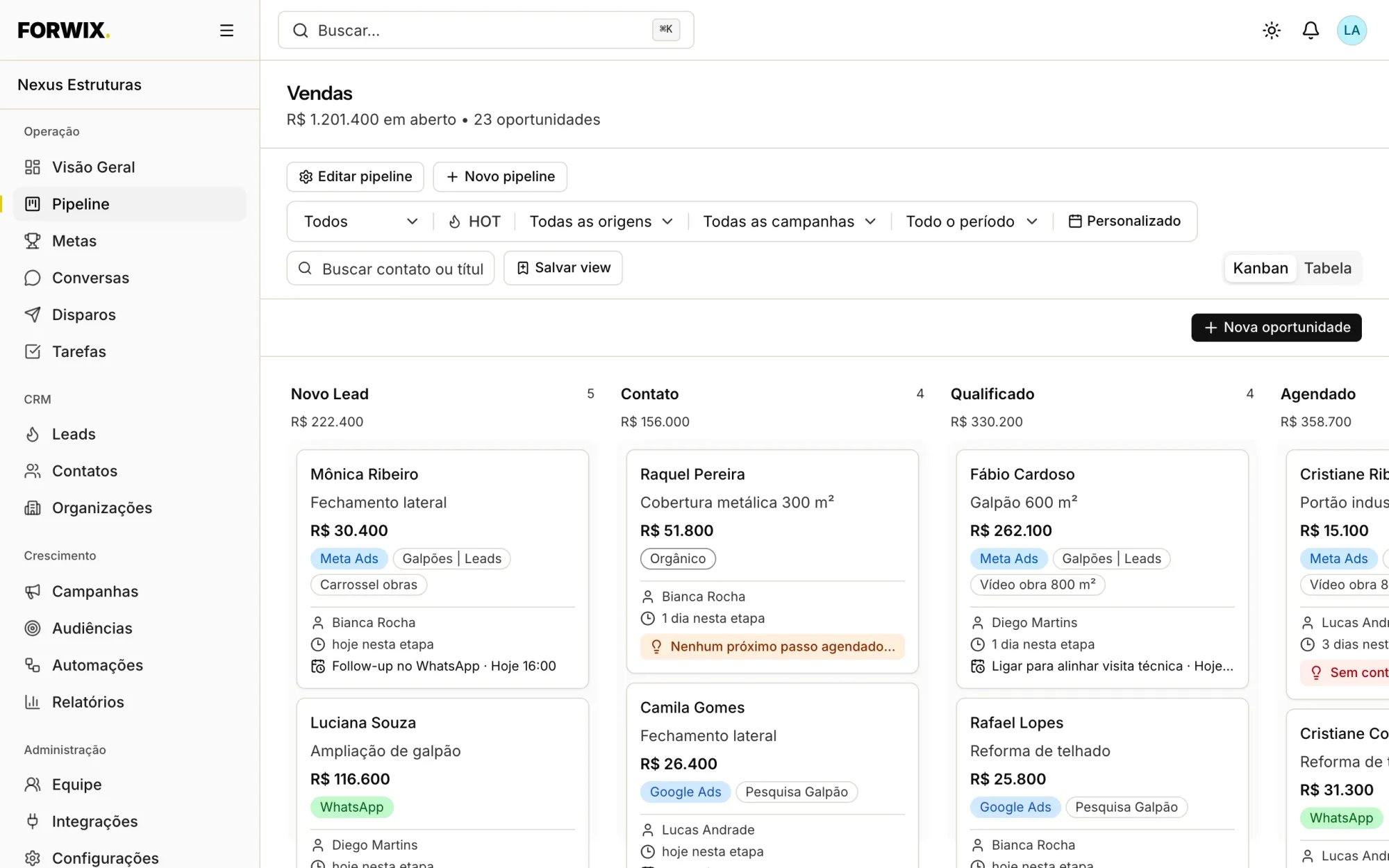Open Tarefas checklist section
The image size is (1389, 868).
click(x=130, y=351)
